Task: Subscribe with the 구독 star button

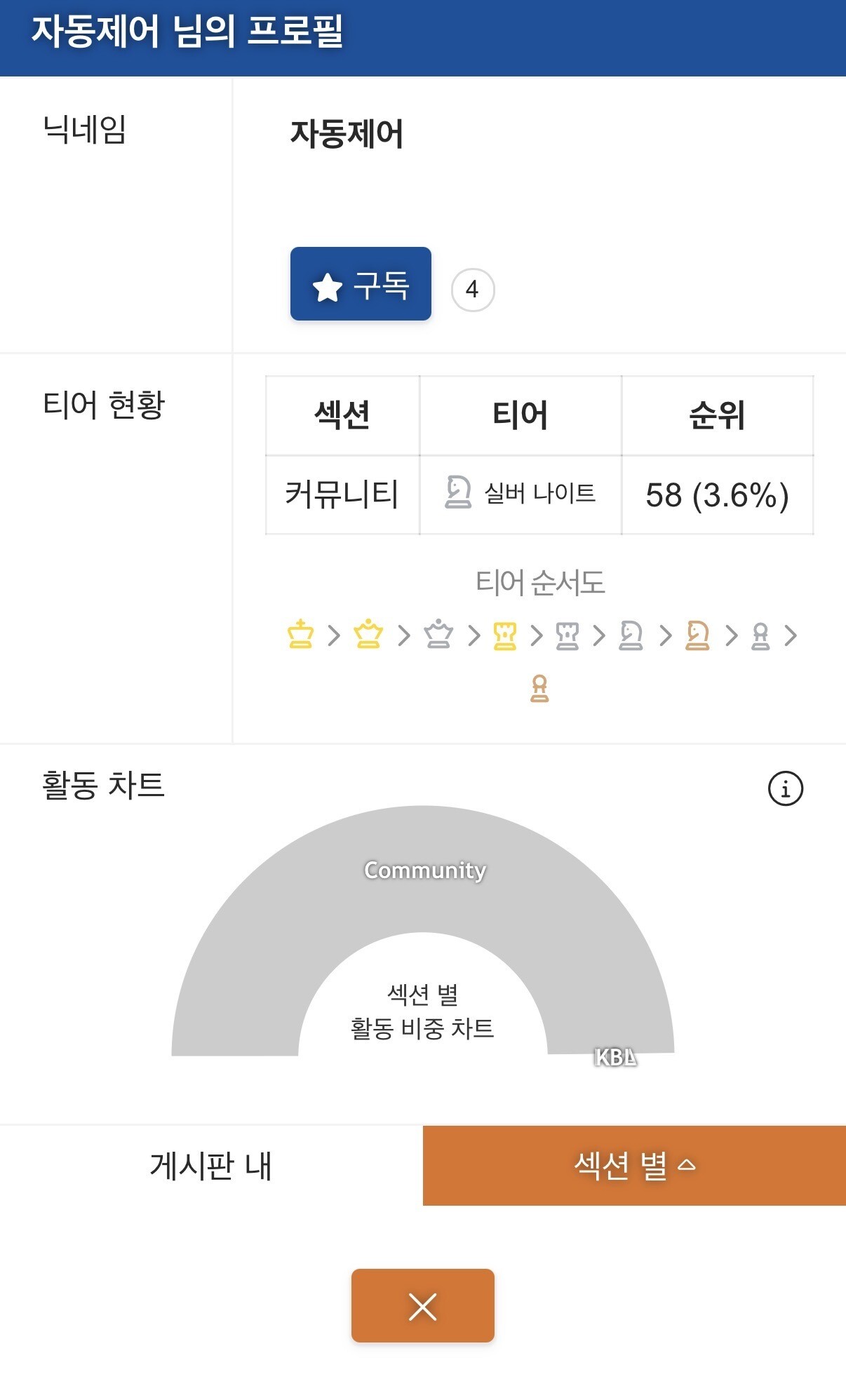Action: pyautogui.click(x=361, y=284)
